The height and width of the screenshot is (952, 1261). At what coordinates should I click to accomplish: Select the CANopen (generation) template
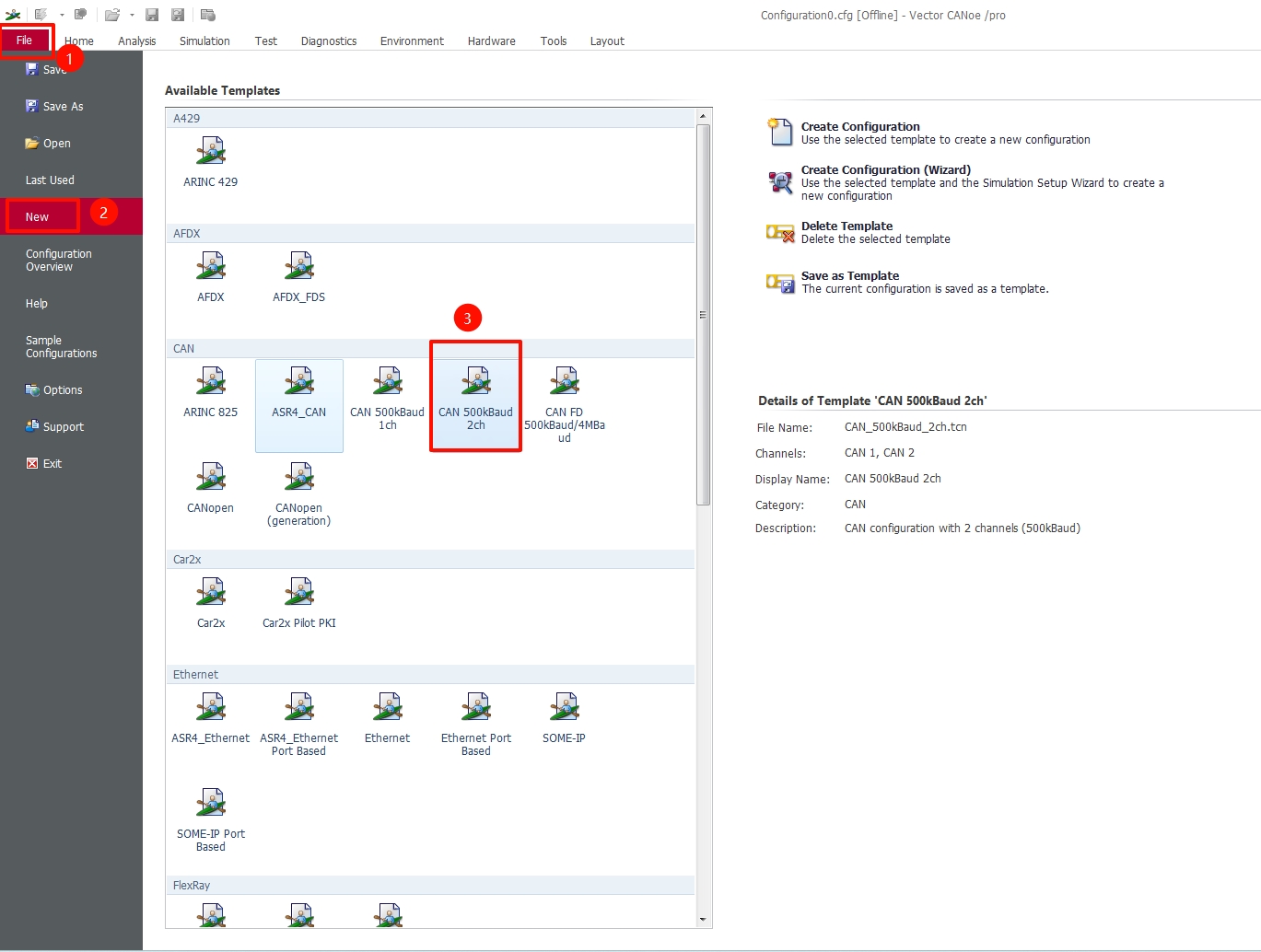298,477
